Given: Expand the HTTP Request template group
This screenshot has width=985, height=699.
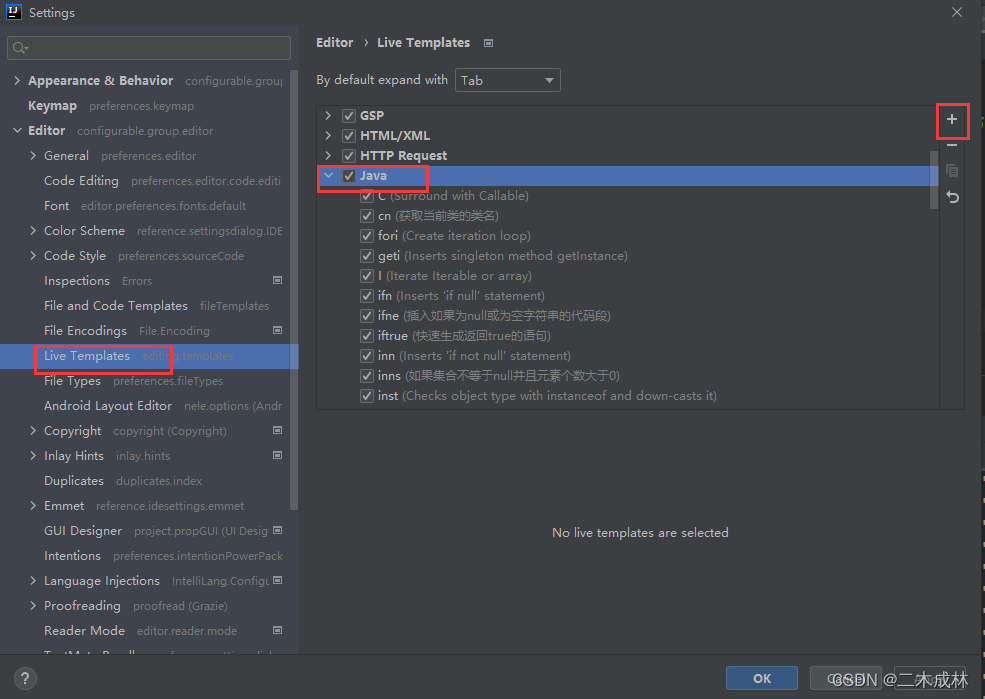Looking at the screenshot, I should tap(328, 156).
